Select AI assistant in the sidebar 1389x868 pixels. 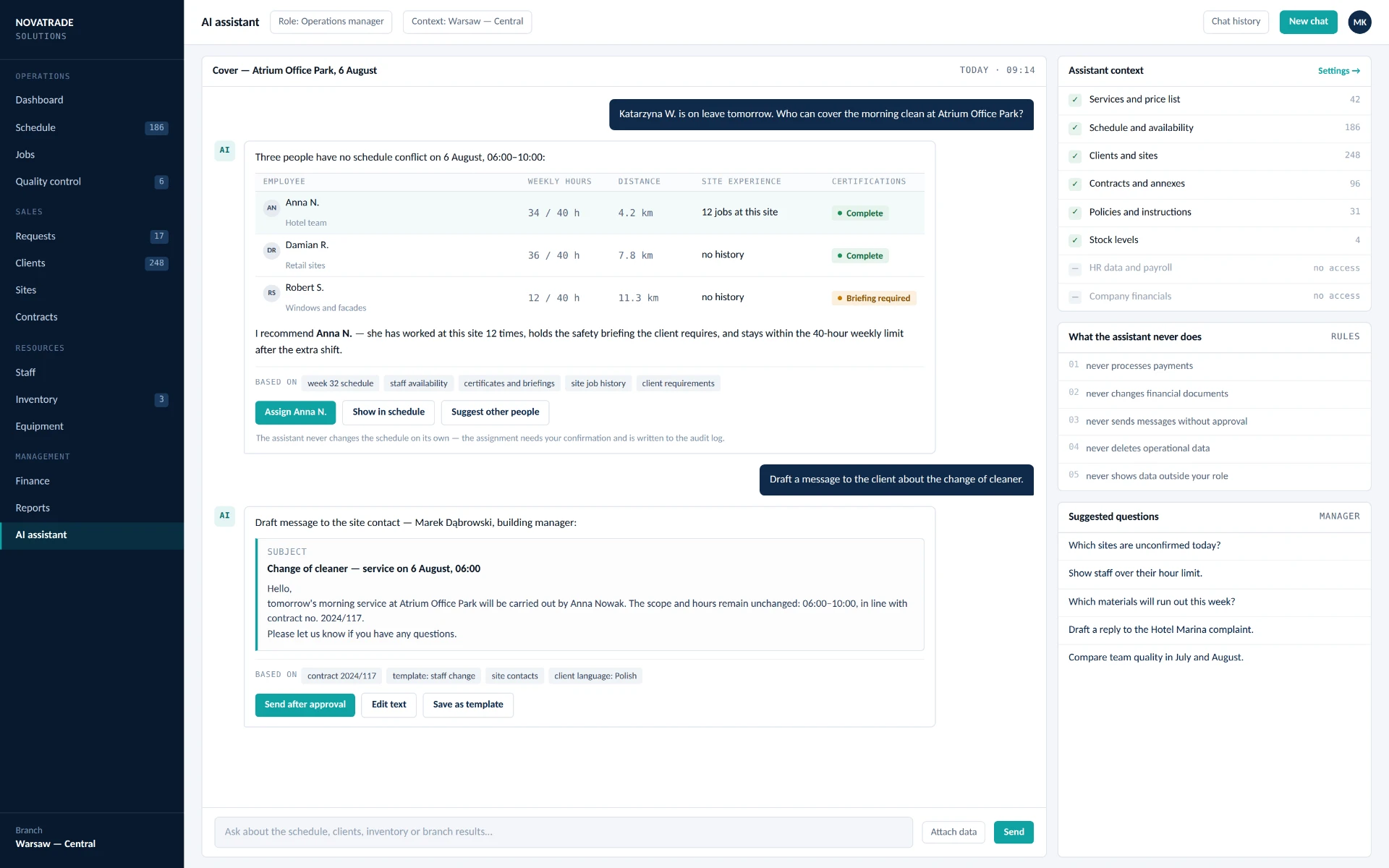tap(92, 535)
